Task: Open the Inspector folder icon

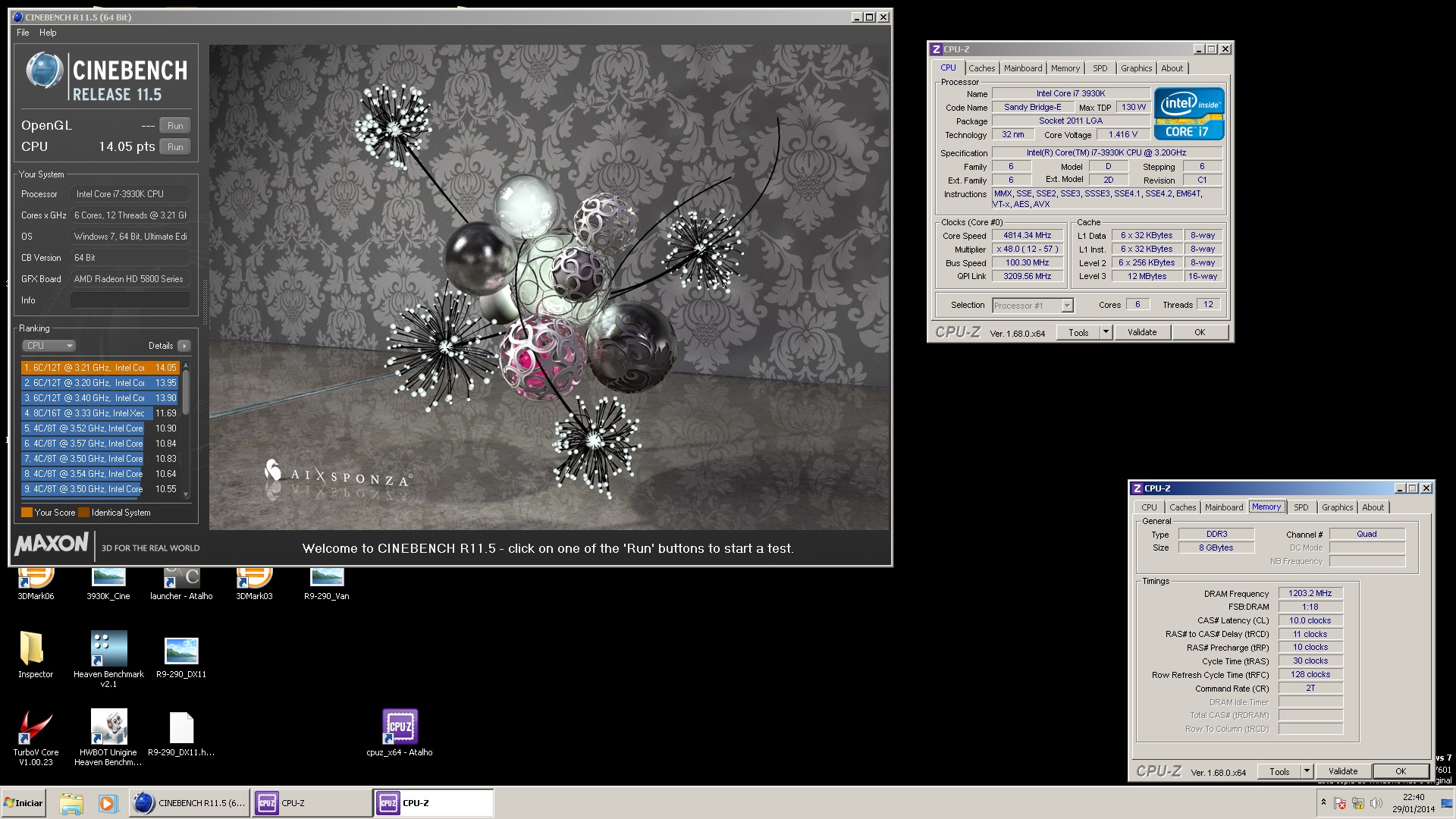Action: [x=36, y=654]
